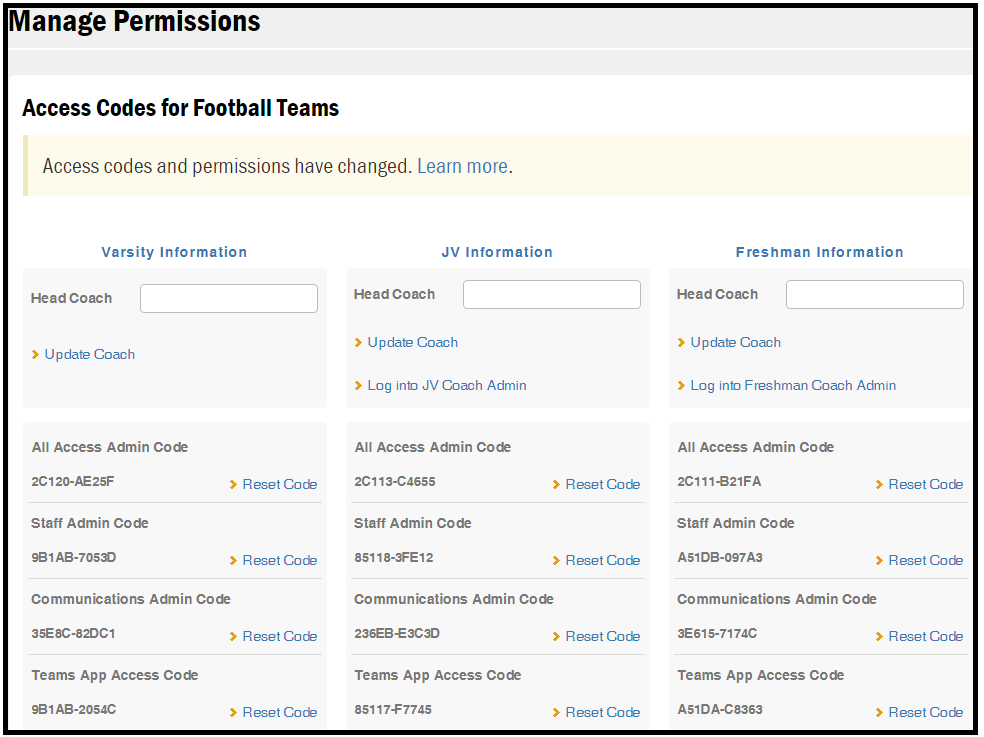Reset the Varsity Teams App Access Code
Image resolution: width=984 pixels, height=737 pixels.
point(279,712)
